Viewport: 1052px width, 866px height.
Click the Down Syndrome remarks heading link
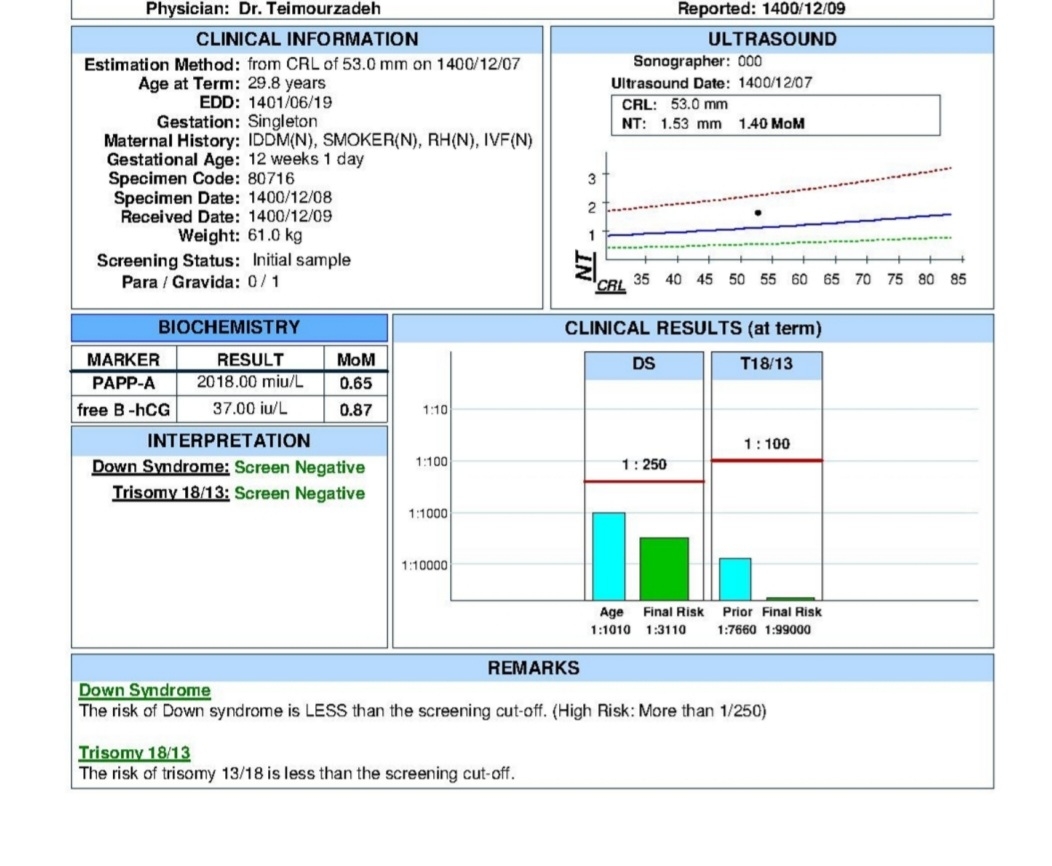(x=144, y=690)
